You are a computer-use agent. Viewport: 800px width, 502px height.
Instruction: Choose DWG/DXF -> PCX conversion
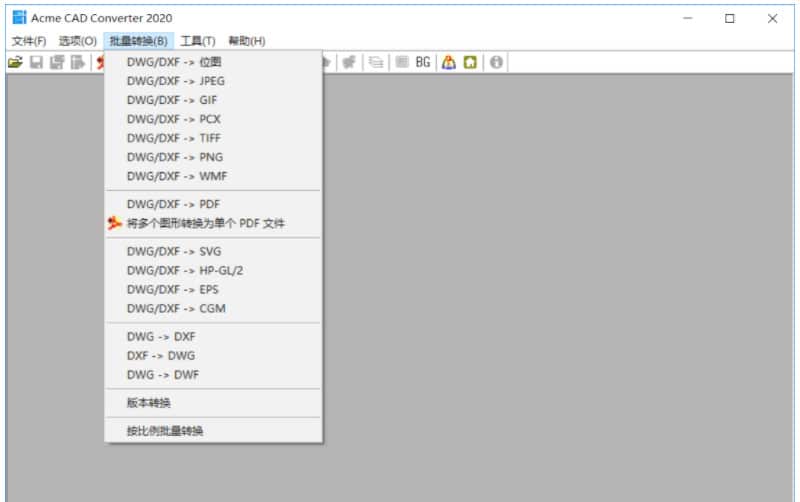[x=213, y=119]
